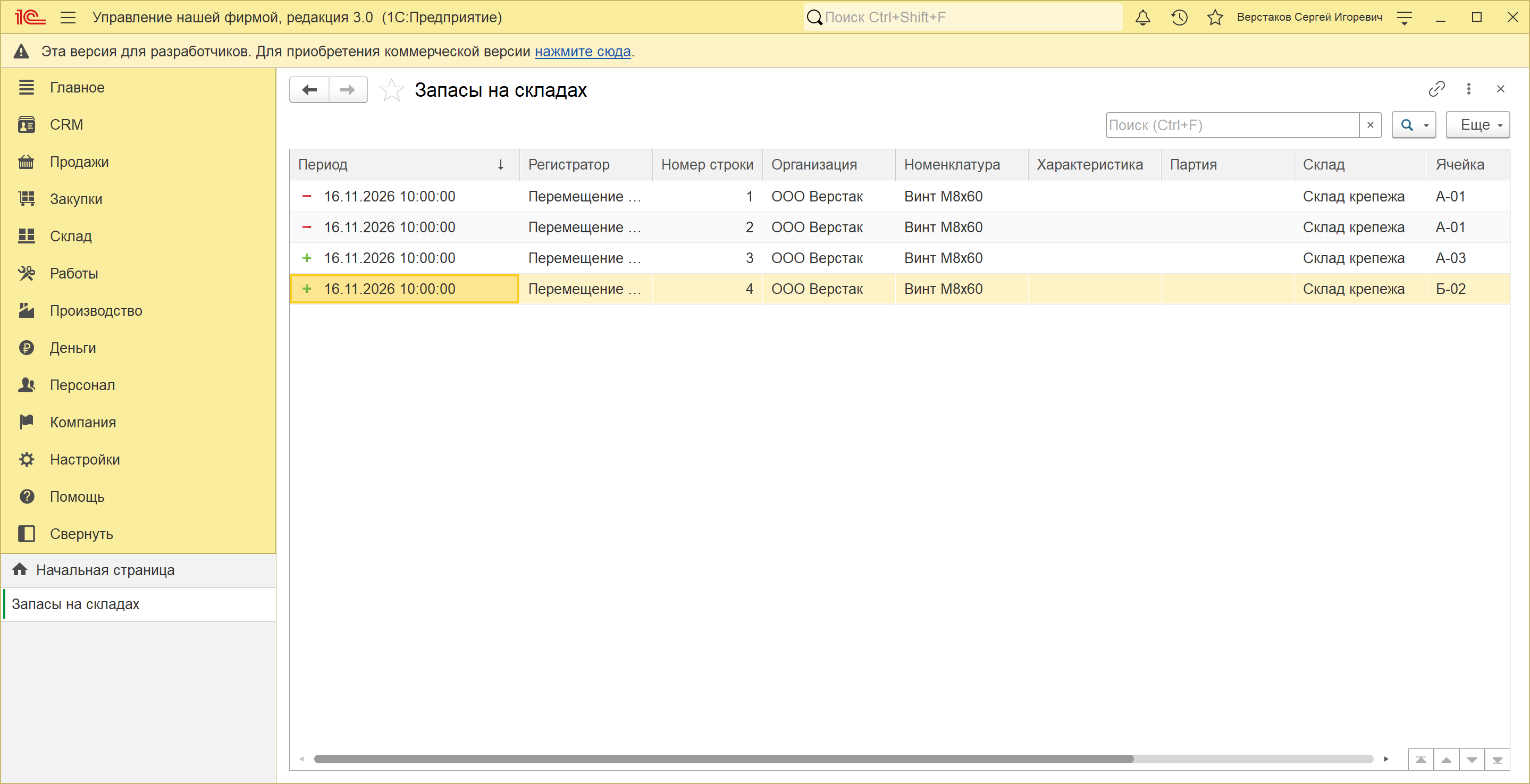Go back with left arrow button

[x=309, y=90]
